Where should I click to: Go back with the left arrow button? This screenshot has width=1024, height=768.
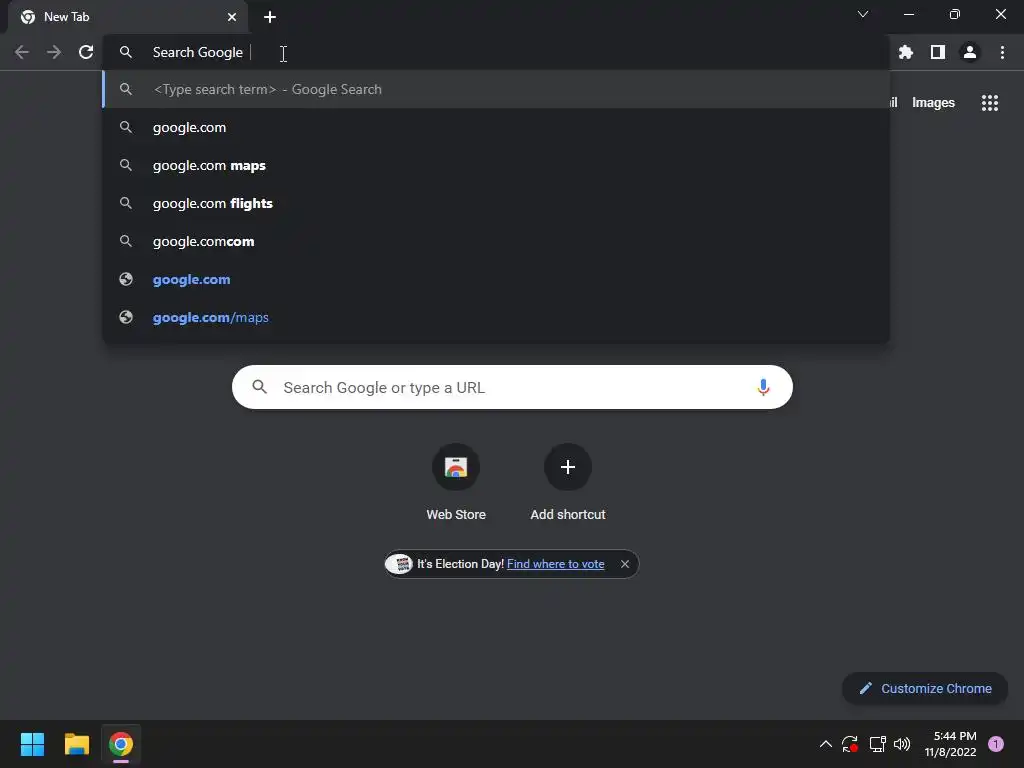point(22,52)
